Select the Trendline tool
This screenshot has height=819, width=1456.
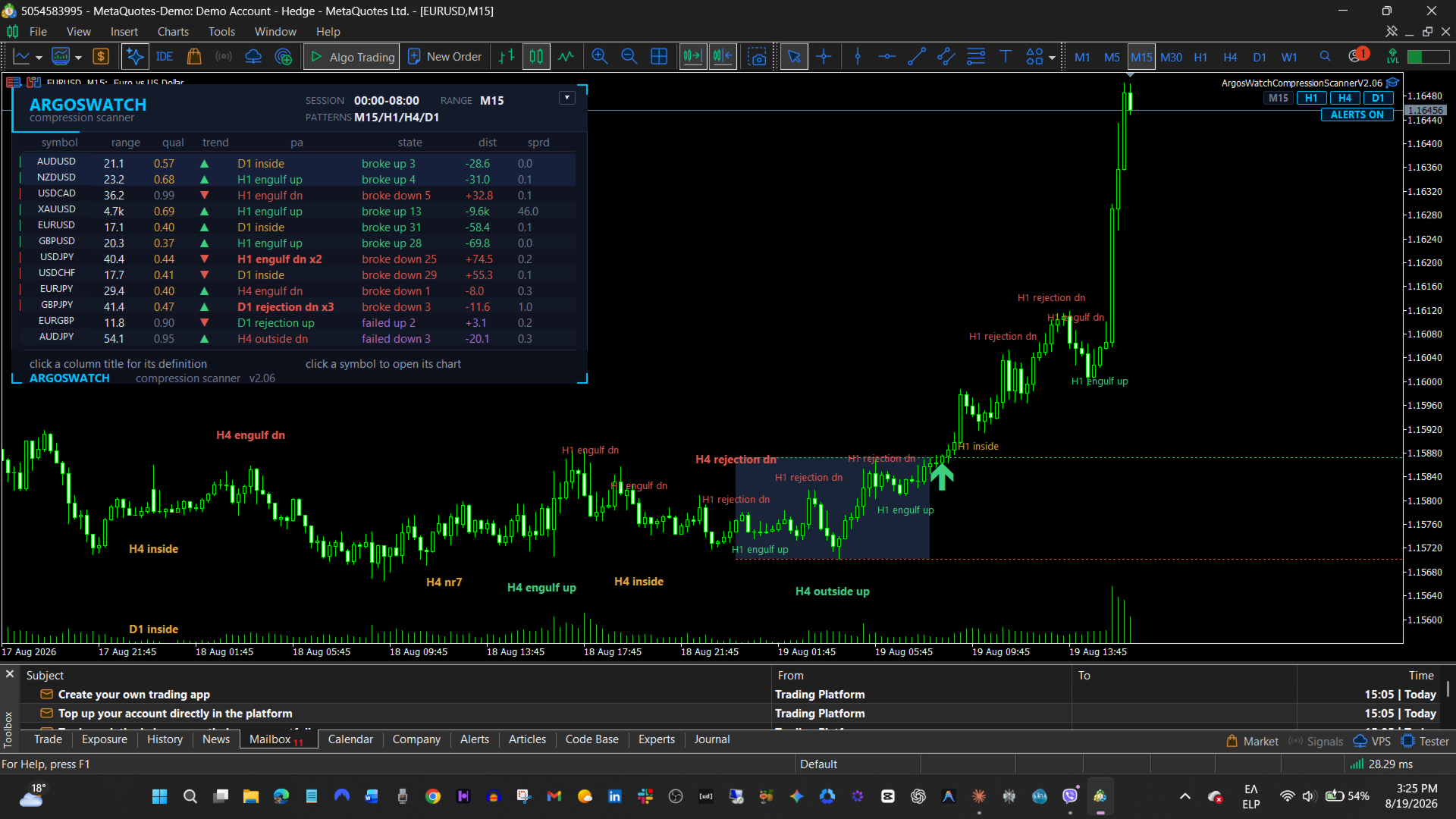point(917,57)
